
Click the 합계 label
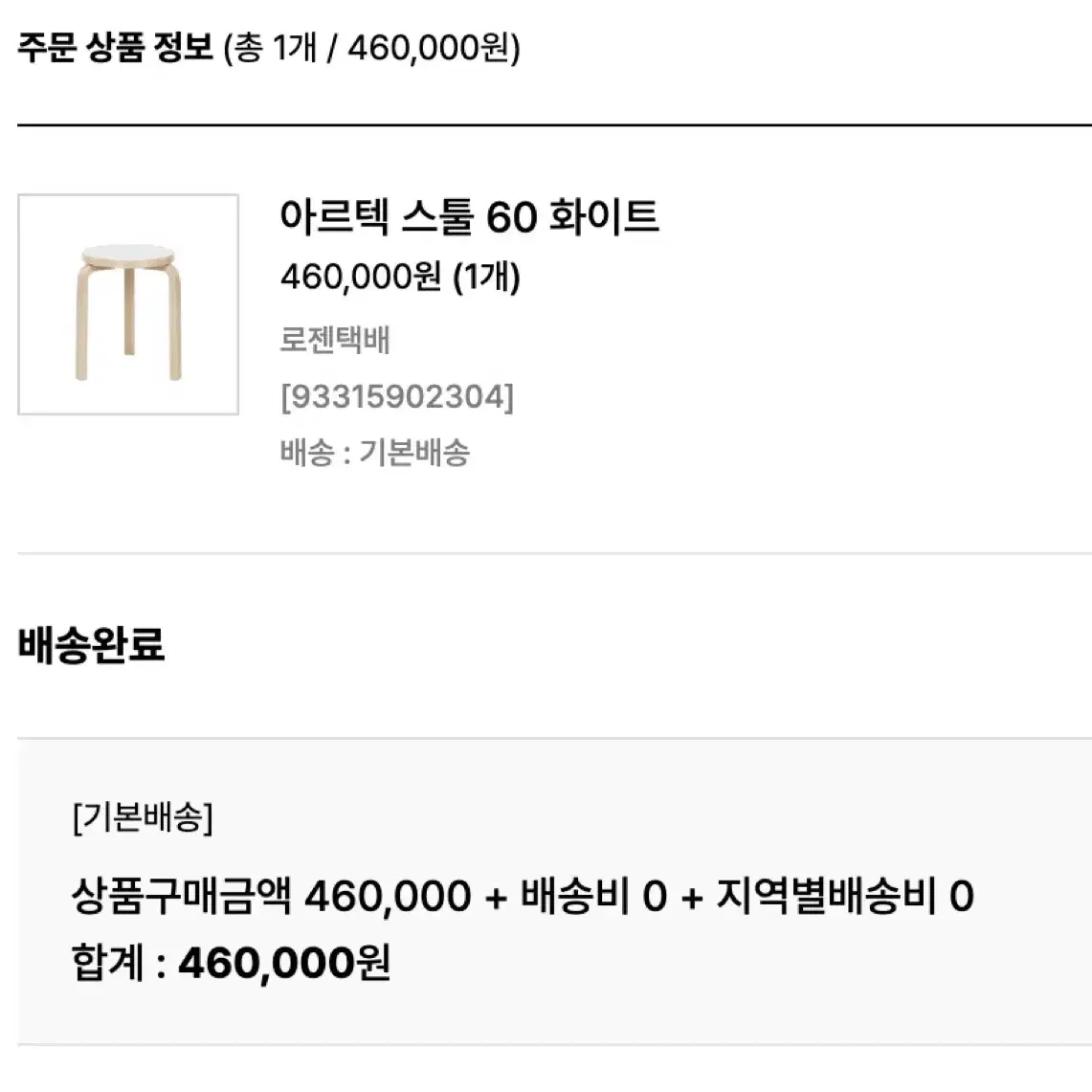coord(108,963)
